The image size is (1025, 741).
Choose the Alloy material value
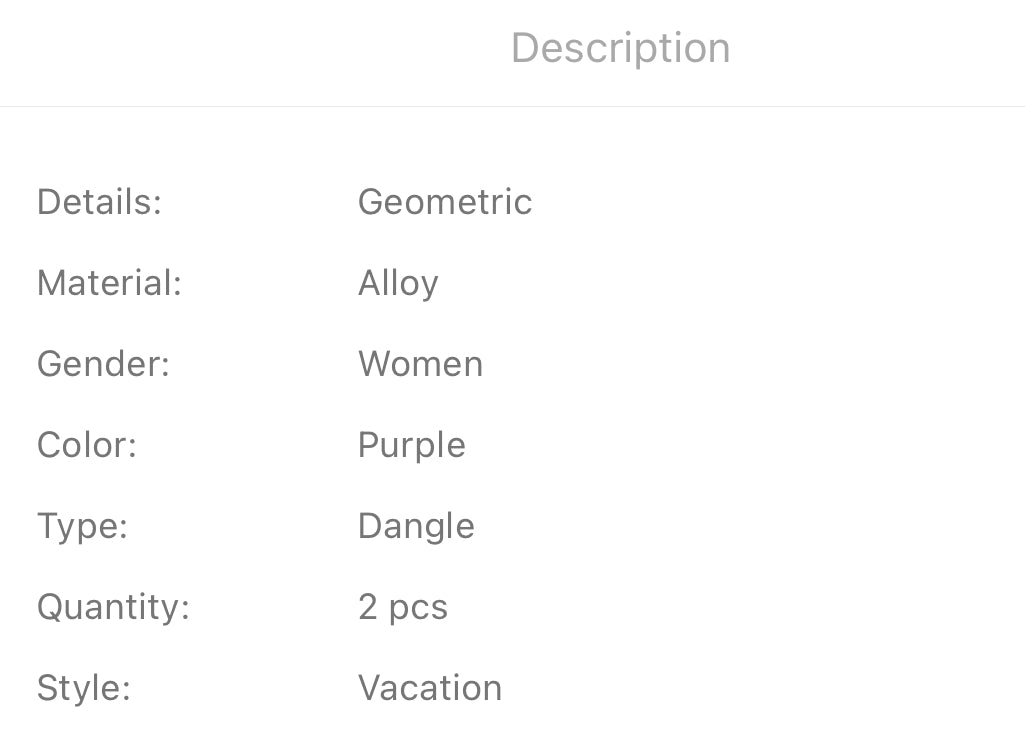click(398, 284)
